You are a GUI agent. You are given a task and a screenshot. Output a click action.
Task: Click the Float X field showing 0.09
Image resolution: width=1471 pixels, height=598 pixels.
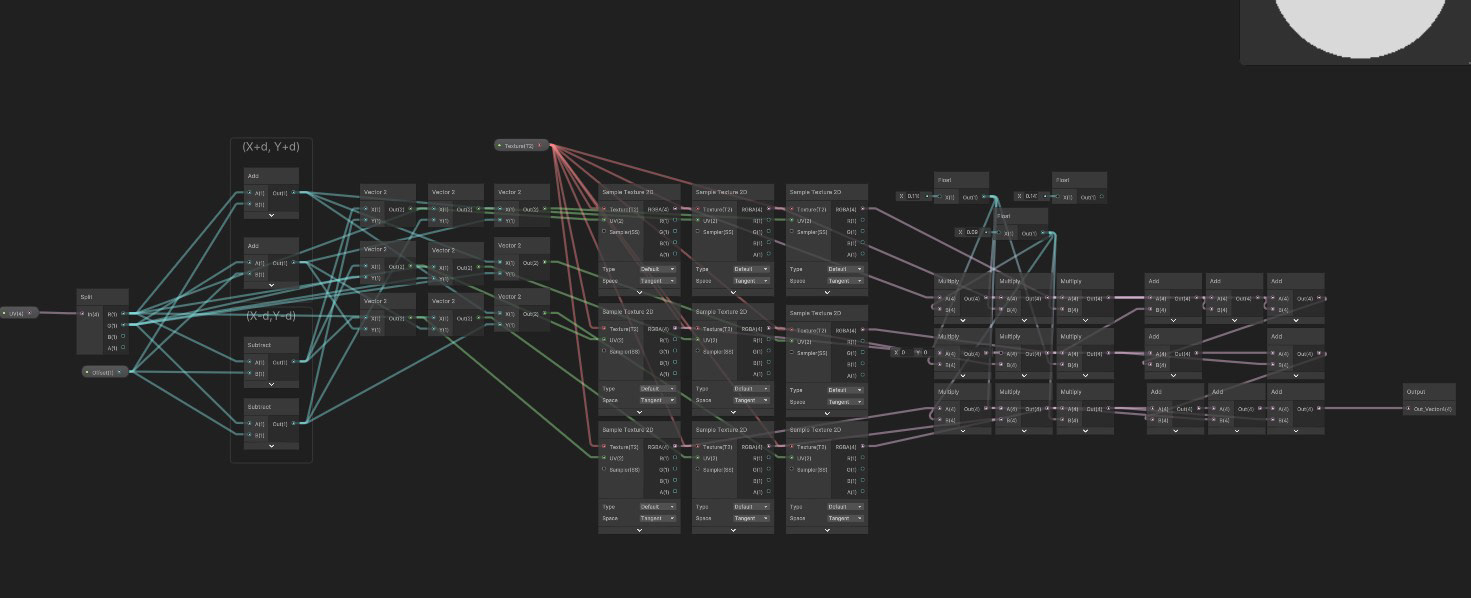tap(972, 233)
